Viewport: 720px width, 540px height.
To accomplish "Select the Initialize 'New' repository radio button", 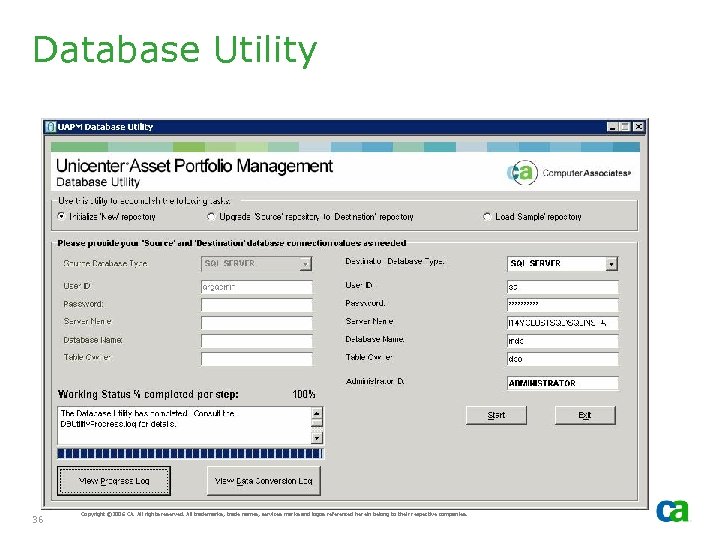I will pyautogui.click(x=62, y=216).
